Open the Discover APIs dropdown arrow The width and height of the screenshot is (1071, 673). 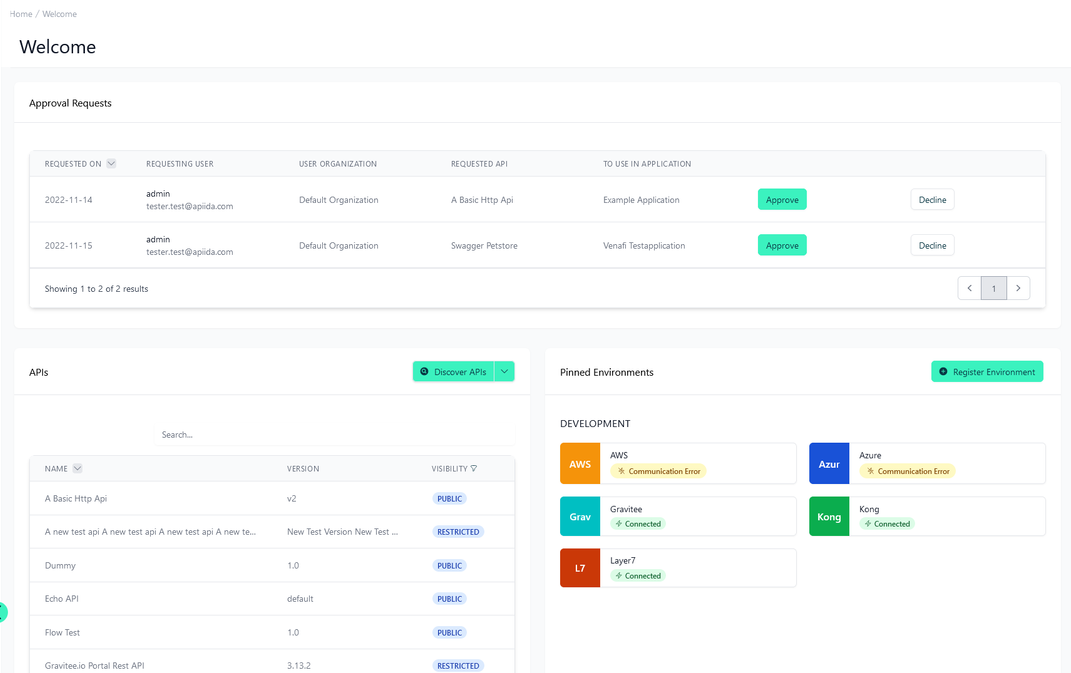tap(505, 371)
